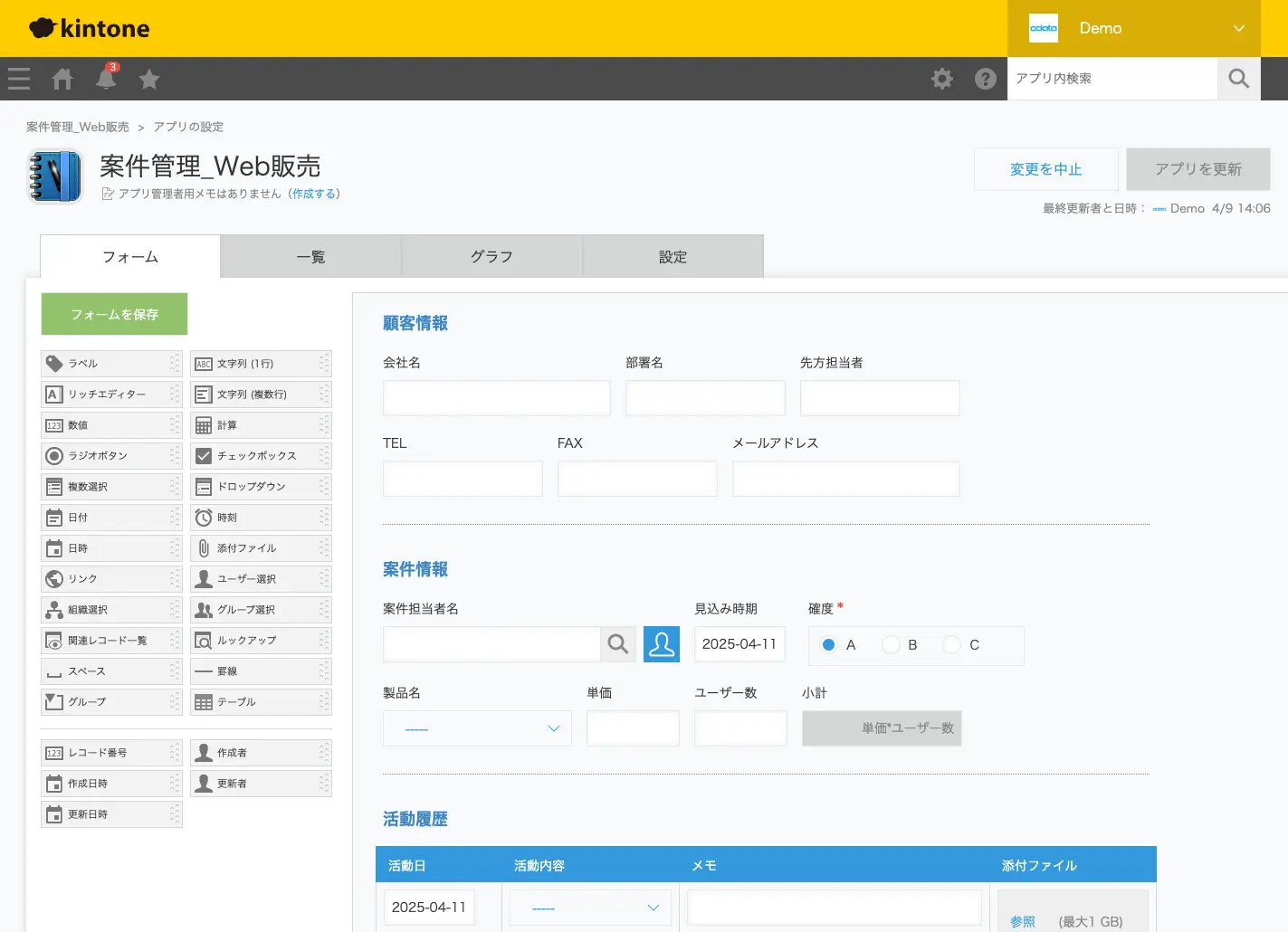Click the 作成する memo link
The height and width of the screenshot is (932, 1288).
(x=313, y=194)
